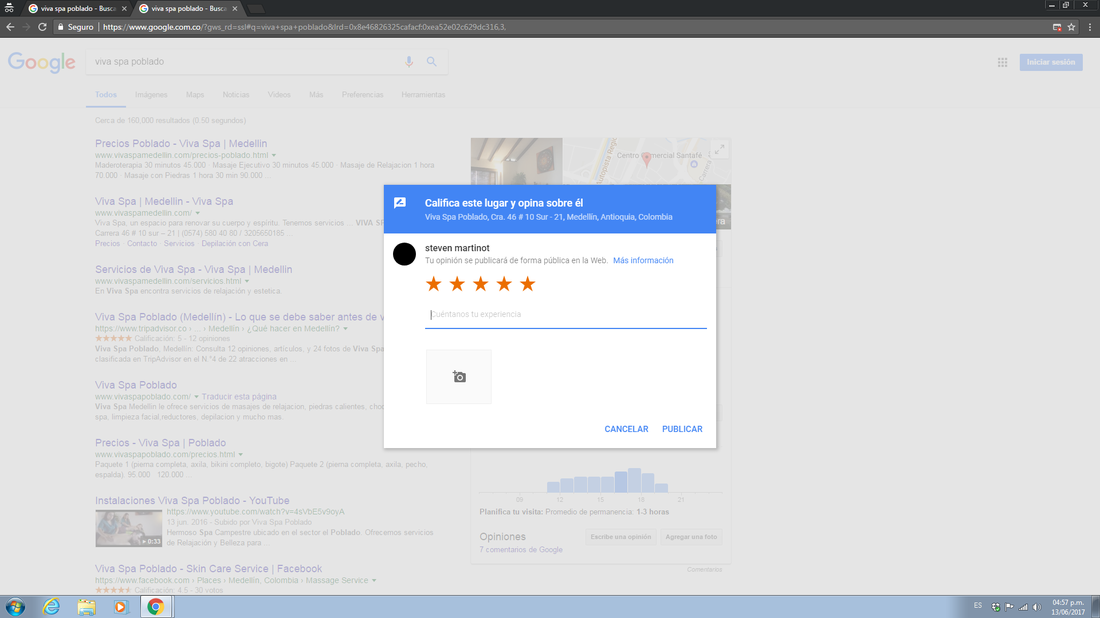This screenshot has height=618, width=1100.
Task: Click the cast icon in address bar
Action: pyautogui.click(x=1057, y=27)
